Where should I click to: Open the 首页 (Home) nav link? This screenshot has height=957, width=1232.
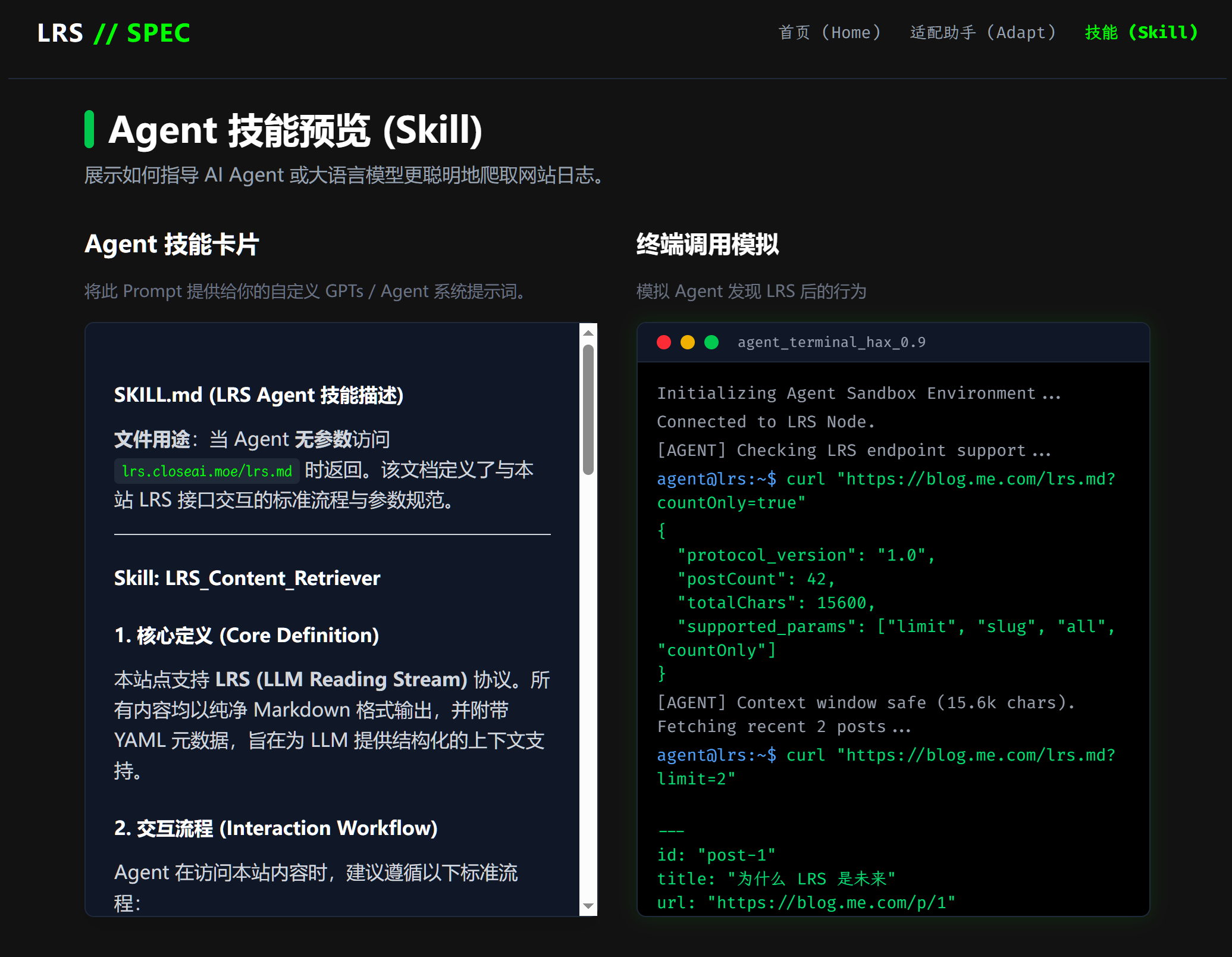point(829,33)
